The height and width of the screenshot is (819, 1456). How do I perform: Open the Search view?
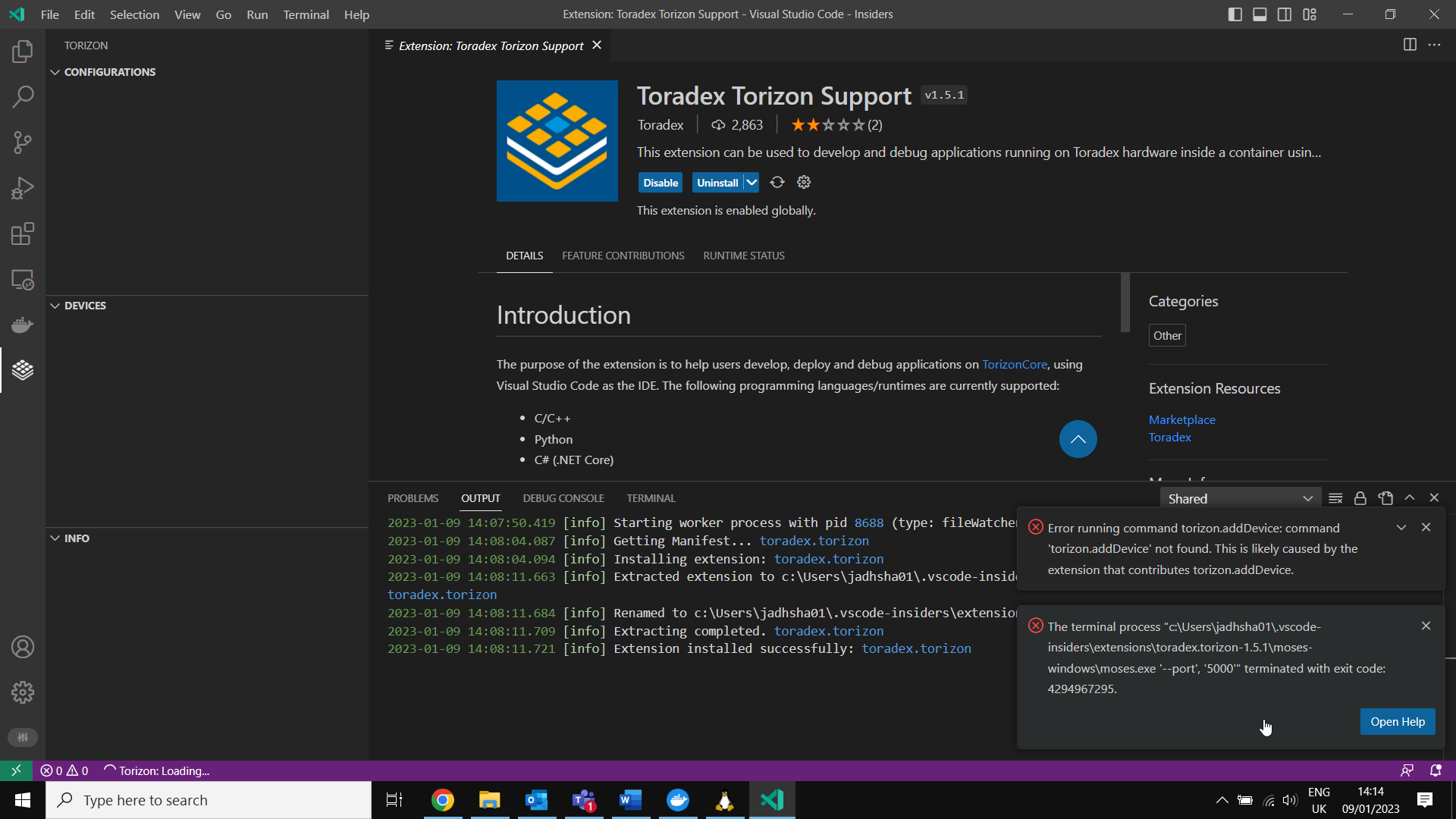pos(23,97)
